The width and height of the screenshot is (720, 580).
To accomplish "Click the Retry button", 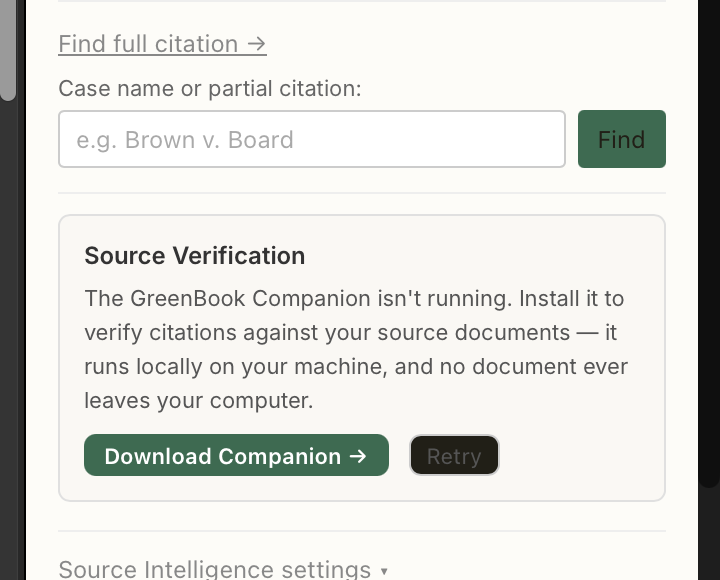I will pos(454,455).
